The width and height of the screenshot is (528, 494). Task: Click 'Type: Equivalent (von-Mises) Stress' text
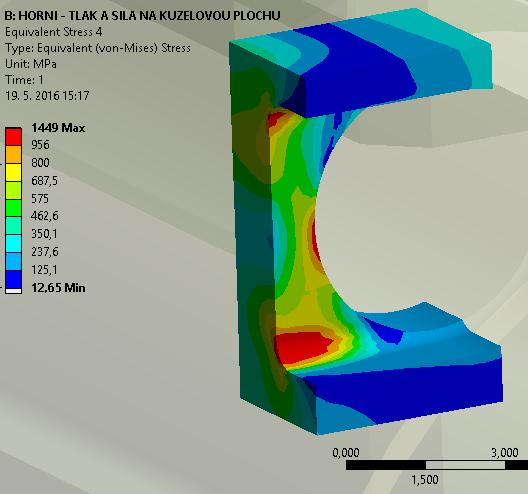tap(98, 48)
